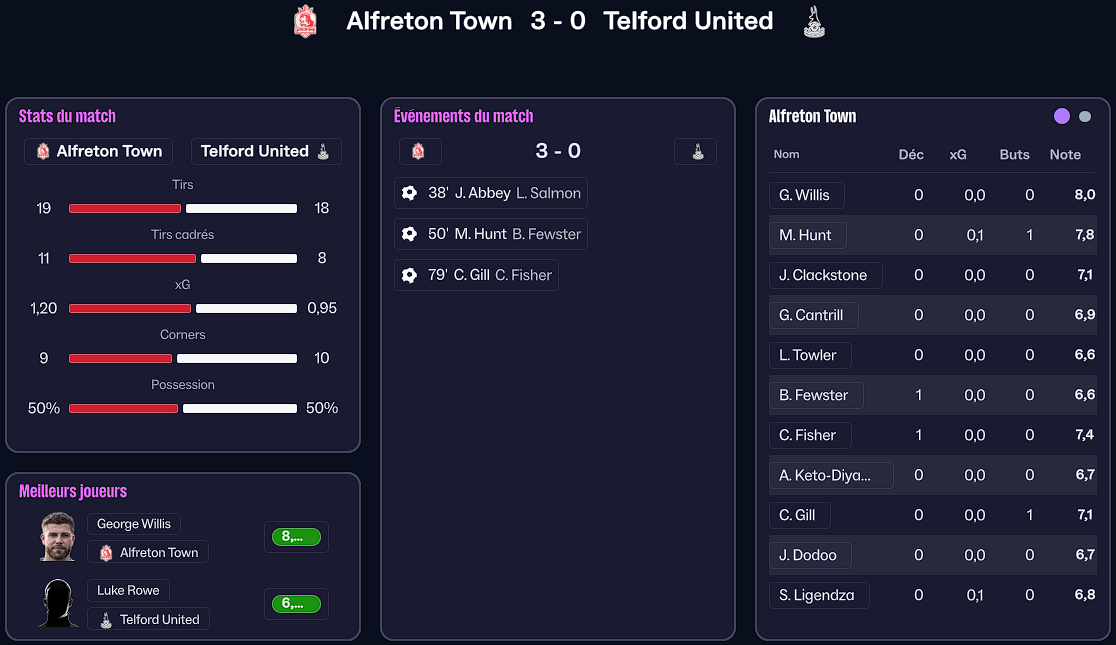Click the Luke Rowe silhouette photo
1116x645 pixels.
coord(58,603)
